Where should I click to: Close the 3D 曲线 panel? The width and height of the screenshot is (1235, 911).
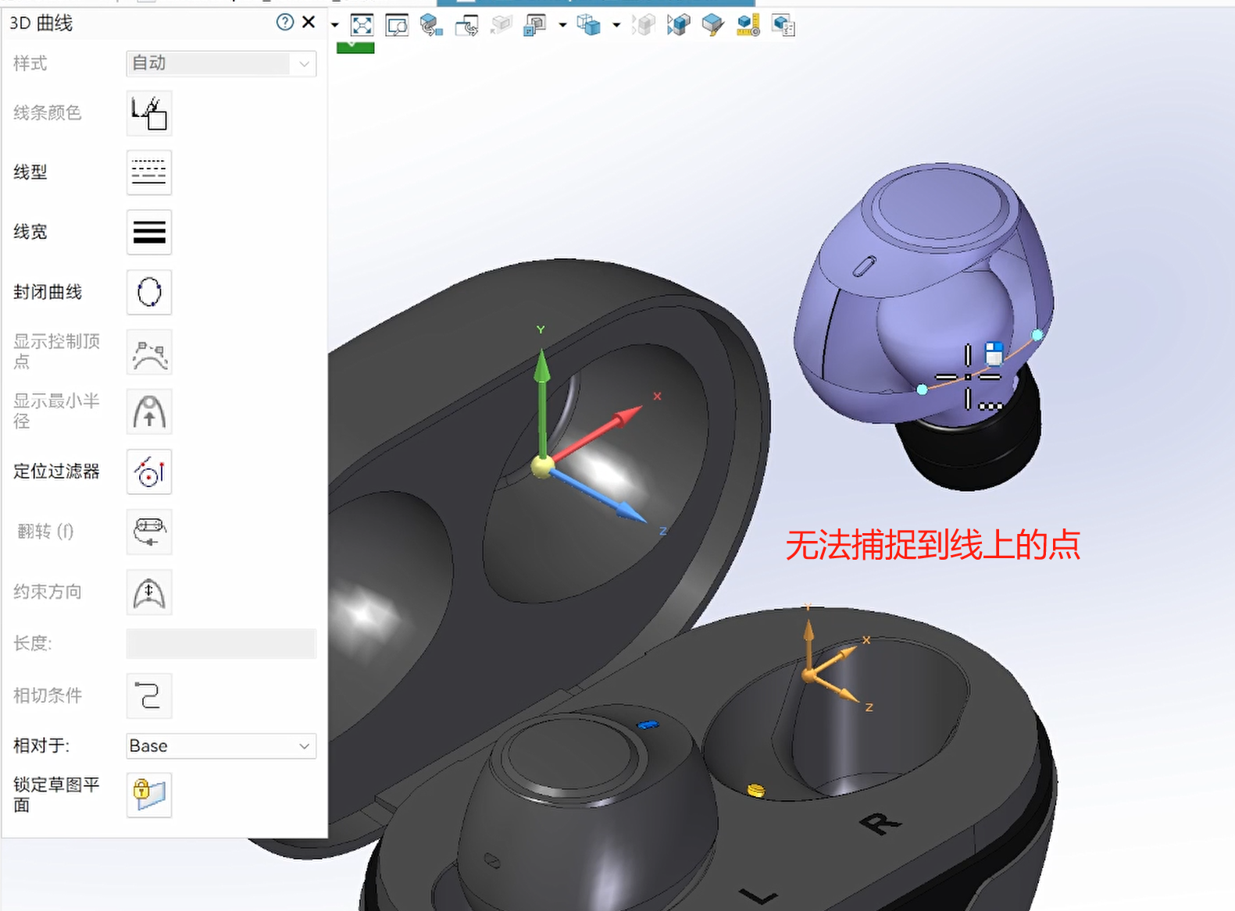pyautogui.click(x=309, y=22)
